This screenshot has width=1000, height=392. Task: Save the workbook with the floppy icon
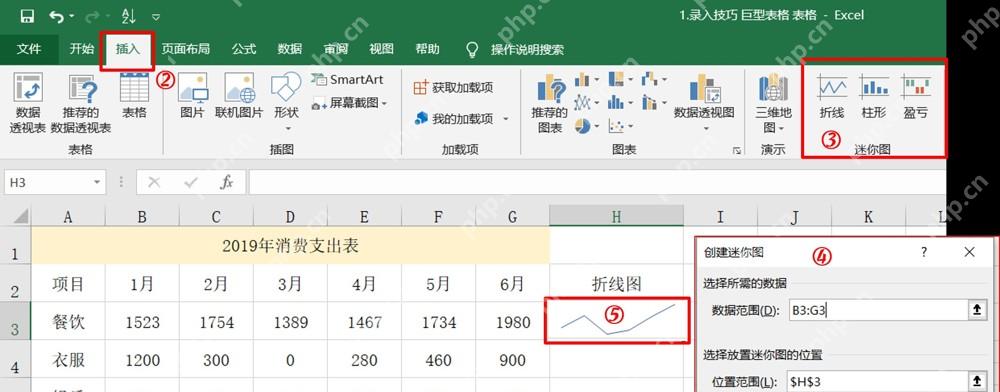click(27, 17)
